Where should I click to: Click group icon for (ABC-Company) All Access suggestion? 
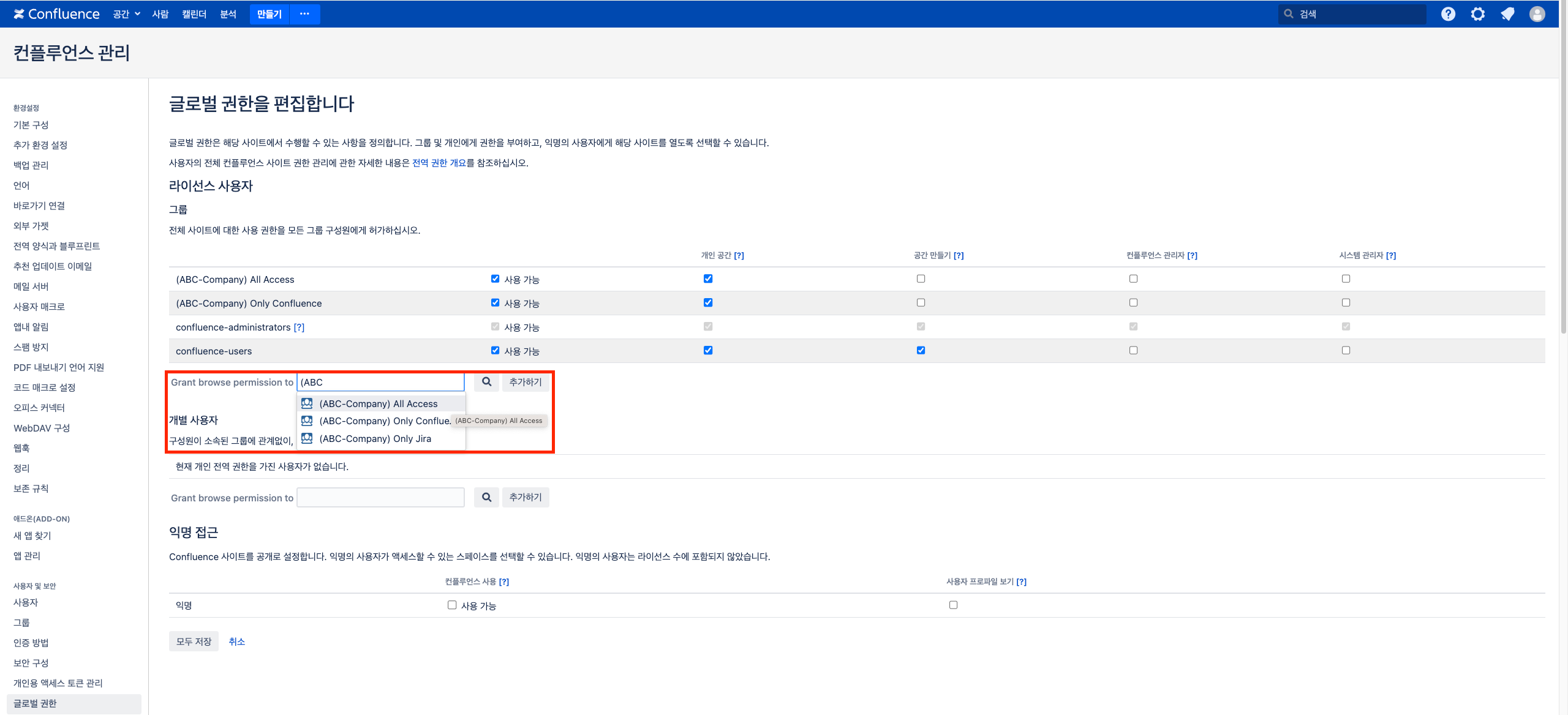click(307, 403)
